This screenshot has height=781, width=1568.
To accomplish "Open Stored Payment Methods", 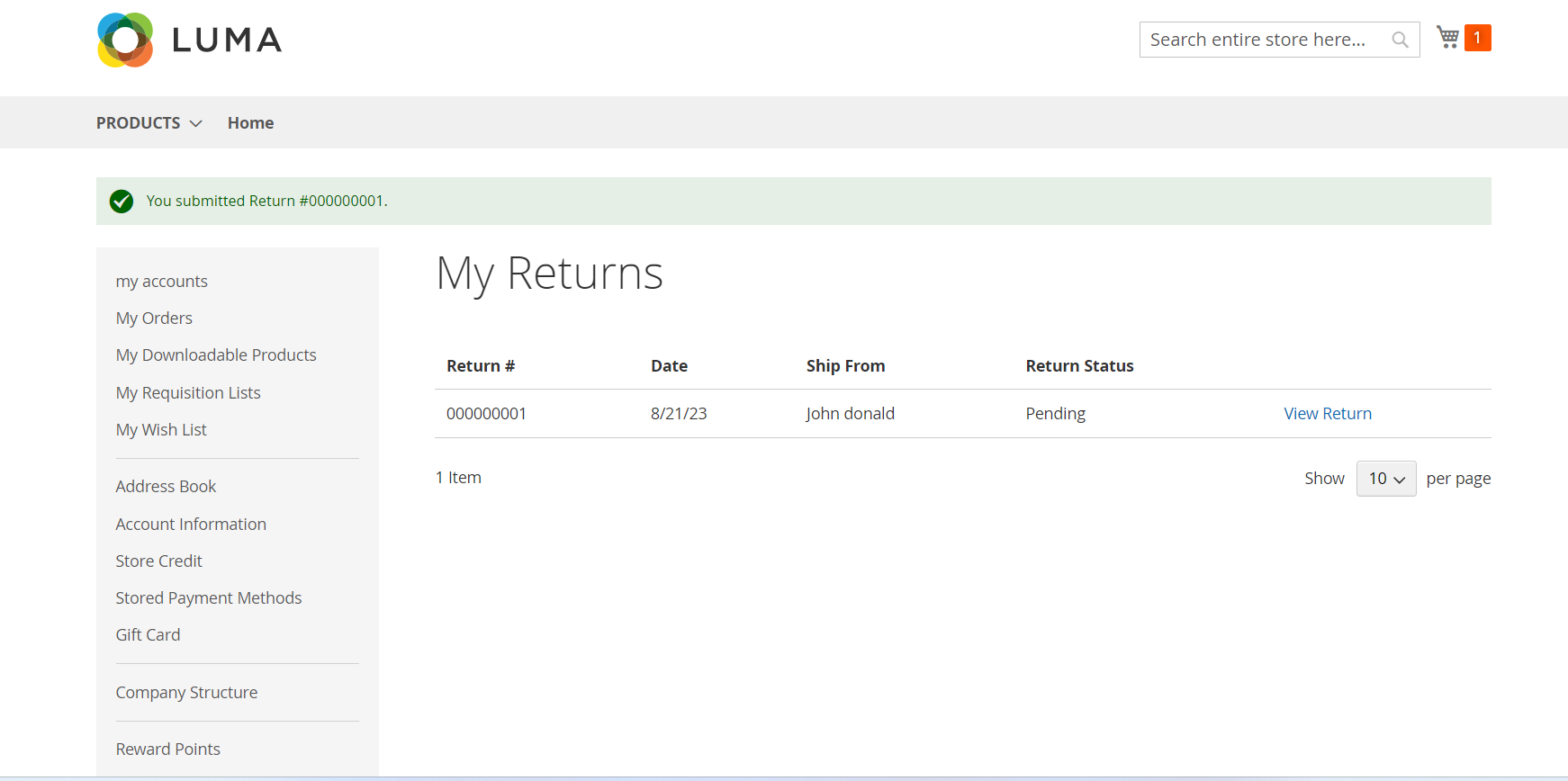I will pos(209,598).
